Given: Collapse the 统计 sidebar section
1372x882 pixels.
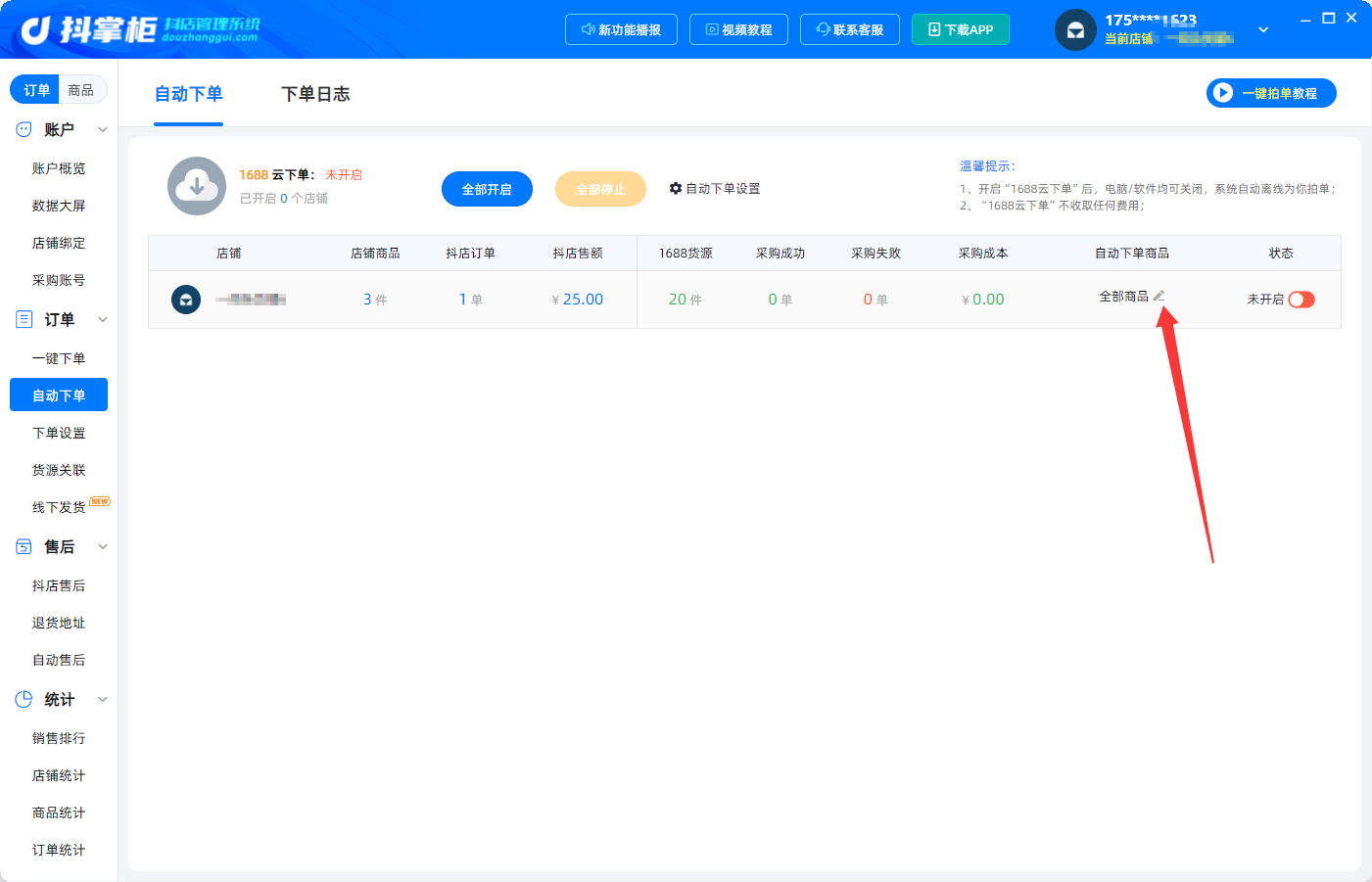Looking at the screenshot, I should coord(103,699).
